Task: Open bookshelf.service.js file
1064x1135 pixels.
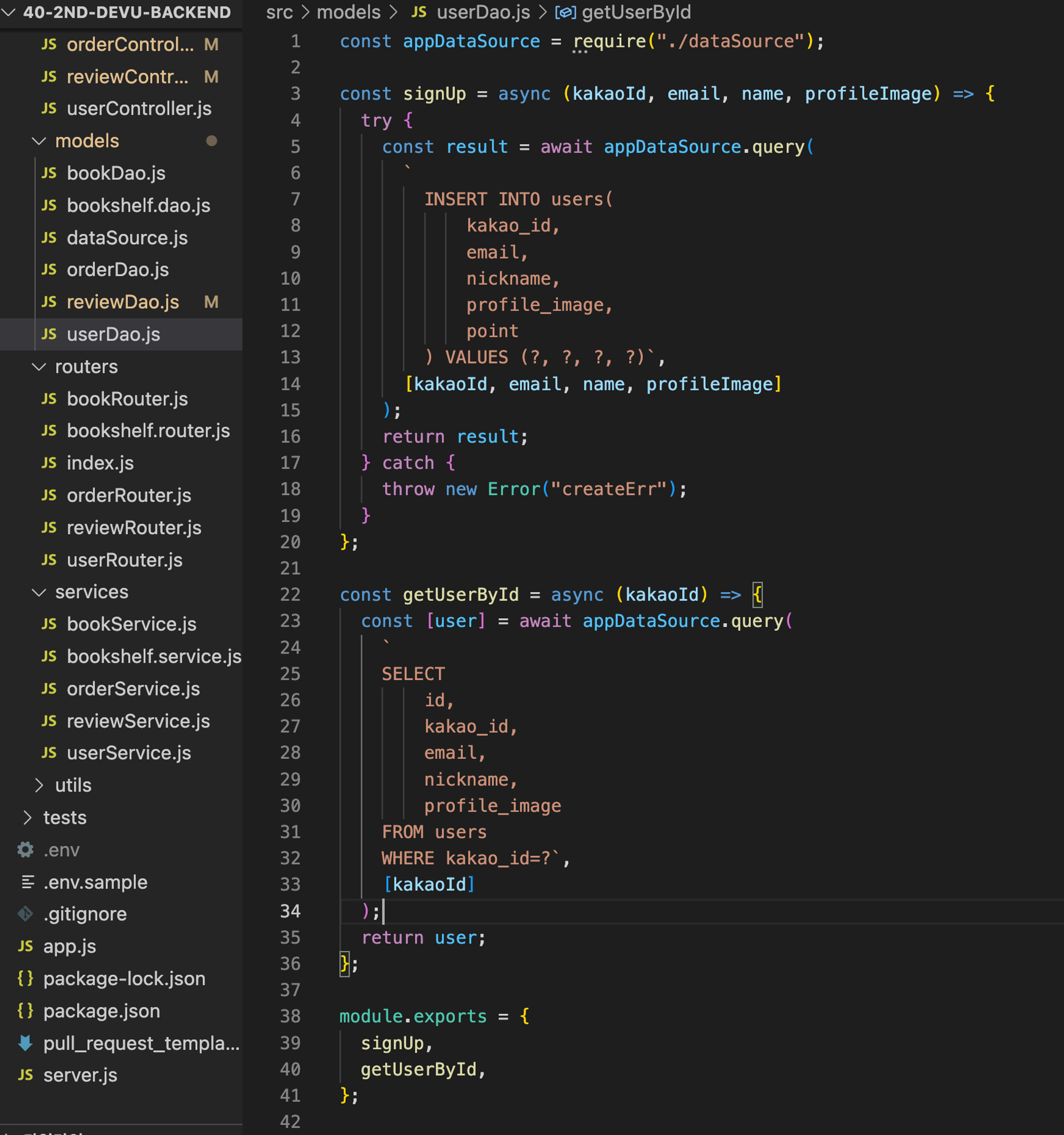Action: point(154,657)
